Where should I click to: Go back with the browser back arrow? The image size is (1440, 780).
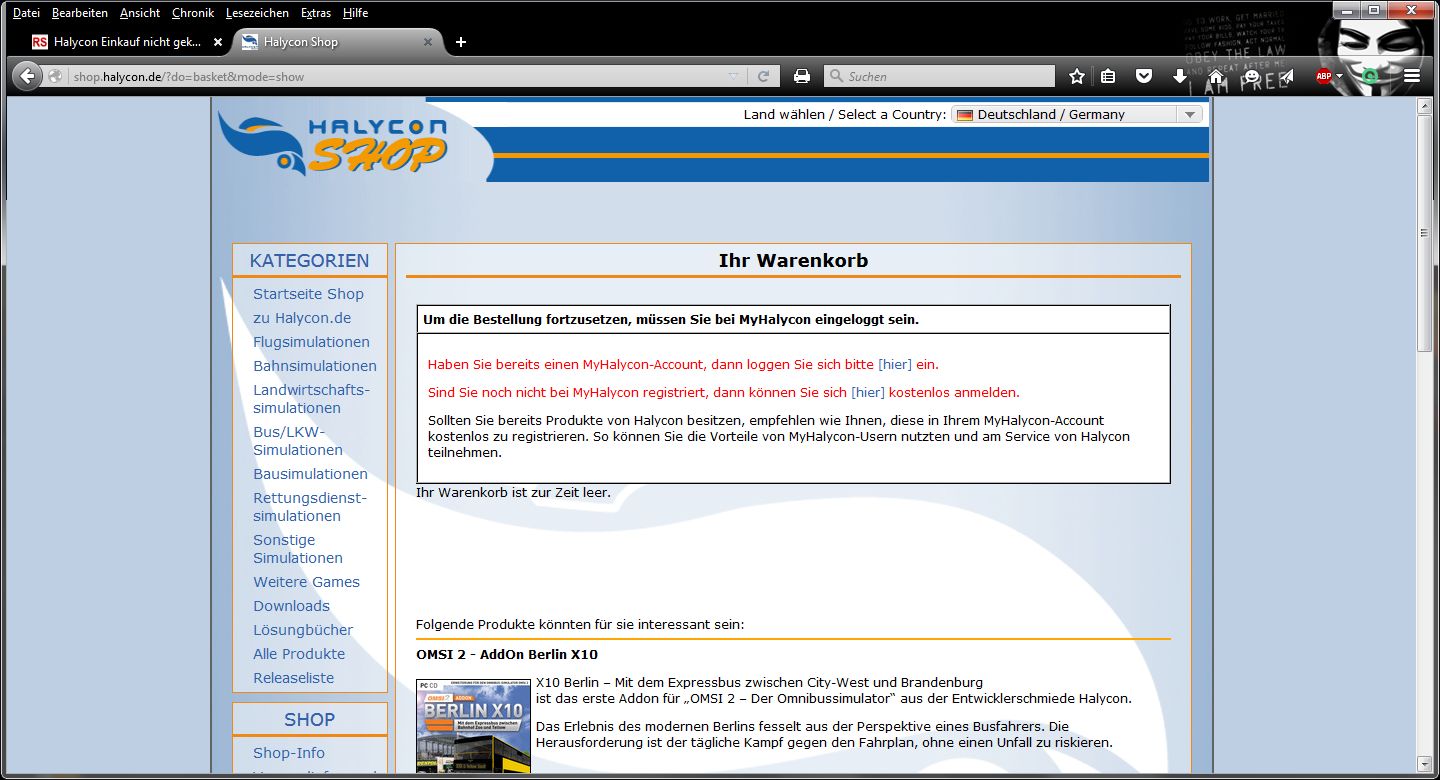27,76
